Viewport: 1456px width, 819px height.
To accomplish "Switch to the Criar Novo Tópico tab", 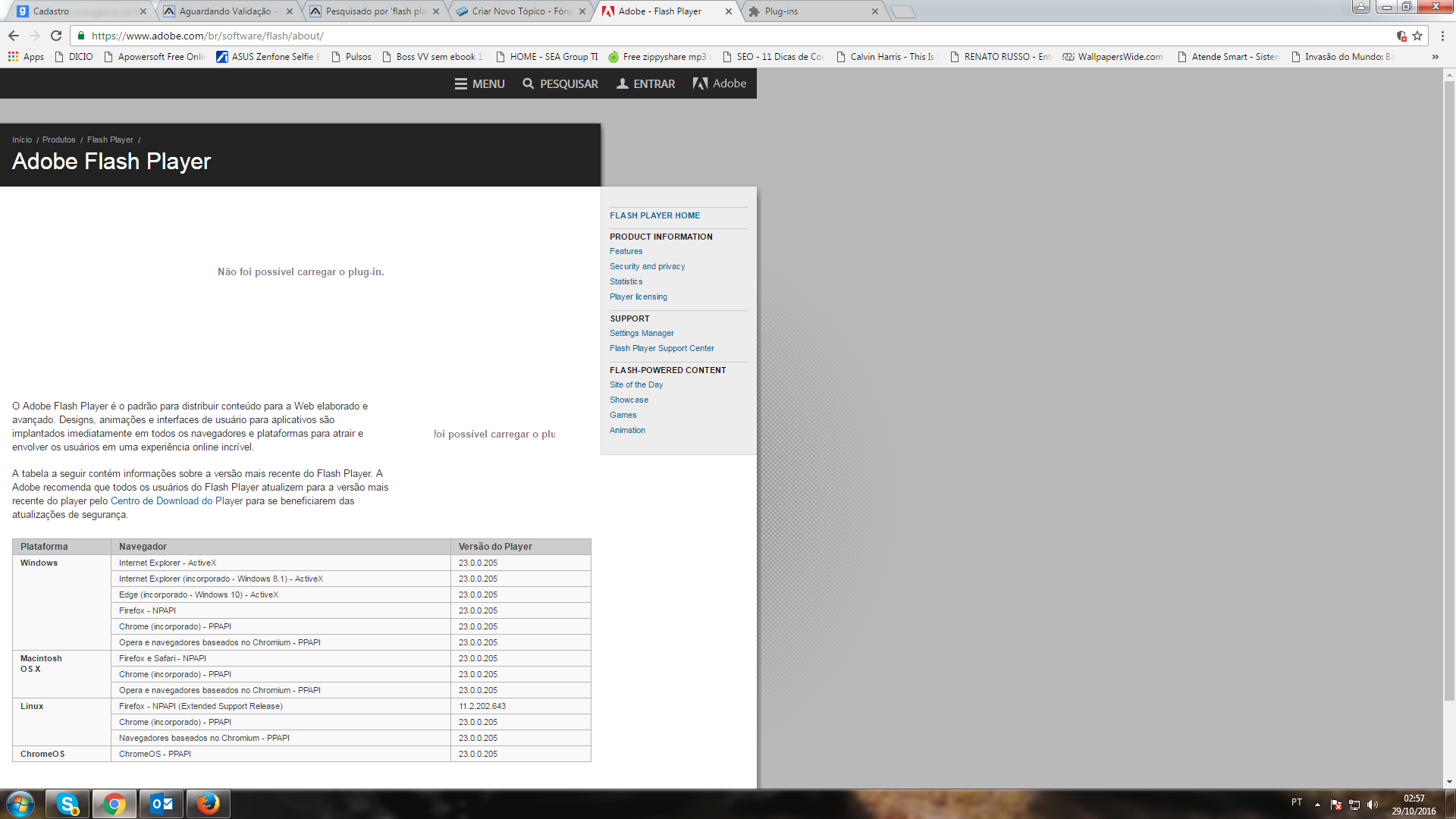I will pyautogui.click(x=521, y=11).
